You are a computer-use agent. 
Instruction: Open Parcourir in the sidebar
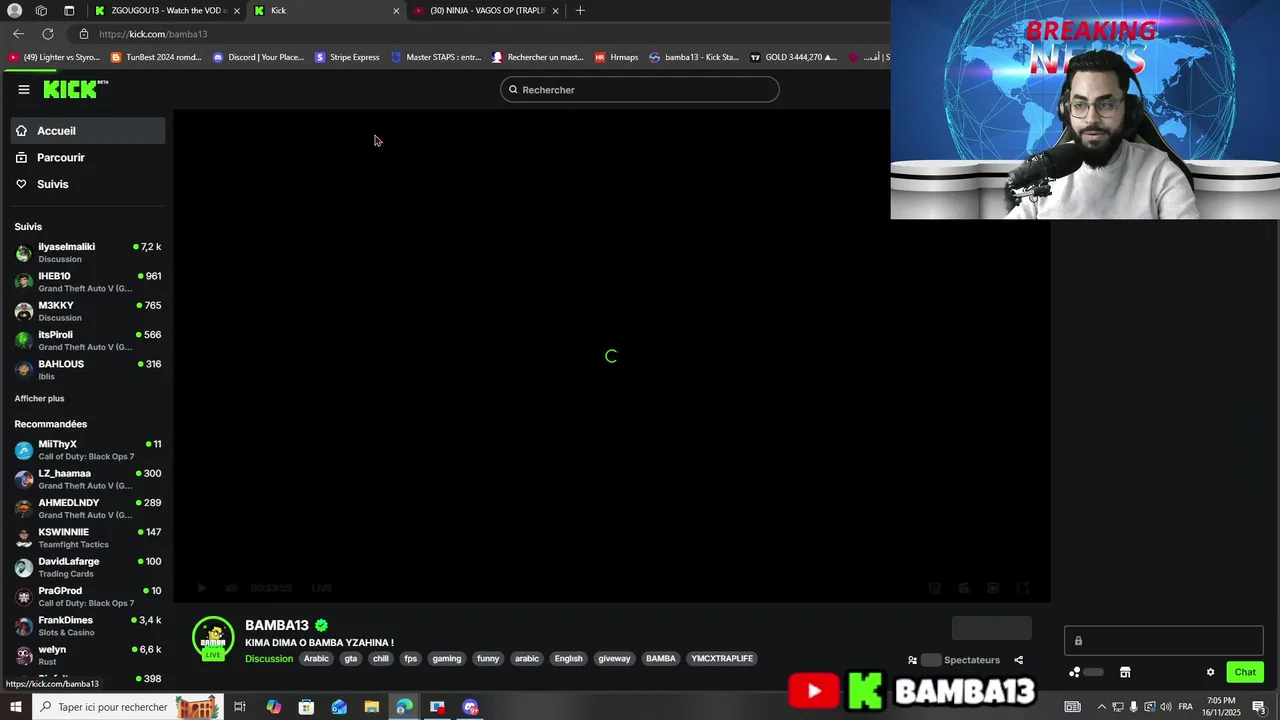point(88,157)
